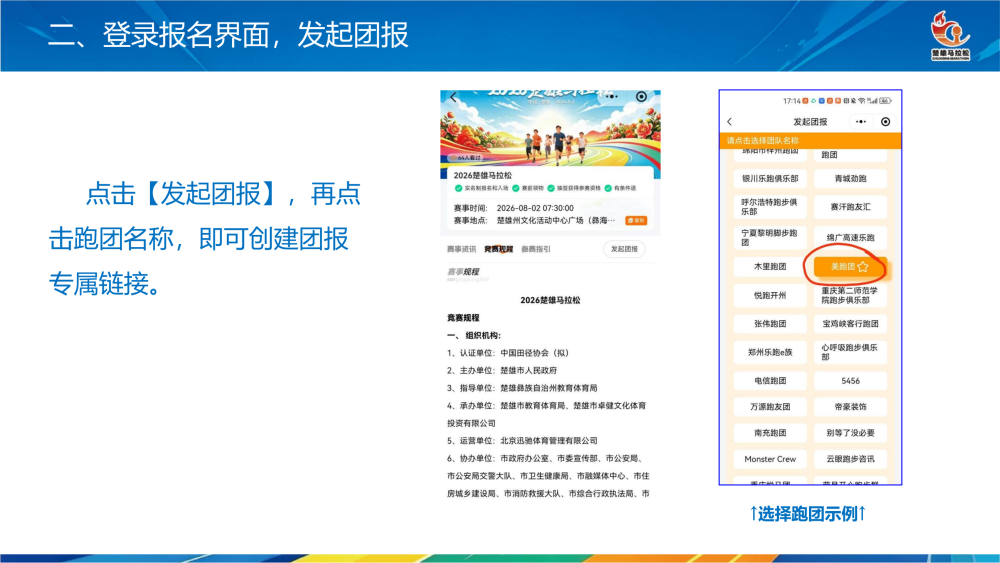Screen dimensions: 1000x563
Task: Select the 张伟跑团 team
Action: coord(770,324)
